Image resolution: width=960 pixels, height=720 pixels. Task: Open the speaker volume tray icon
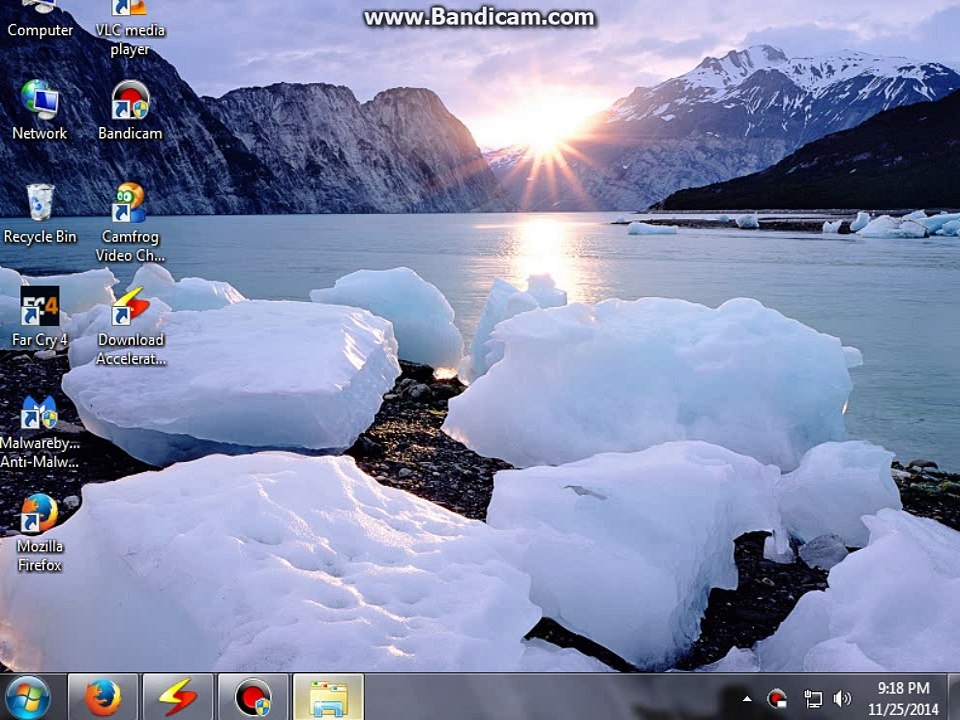842,699
